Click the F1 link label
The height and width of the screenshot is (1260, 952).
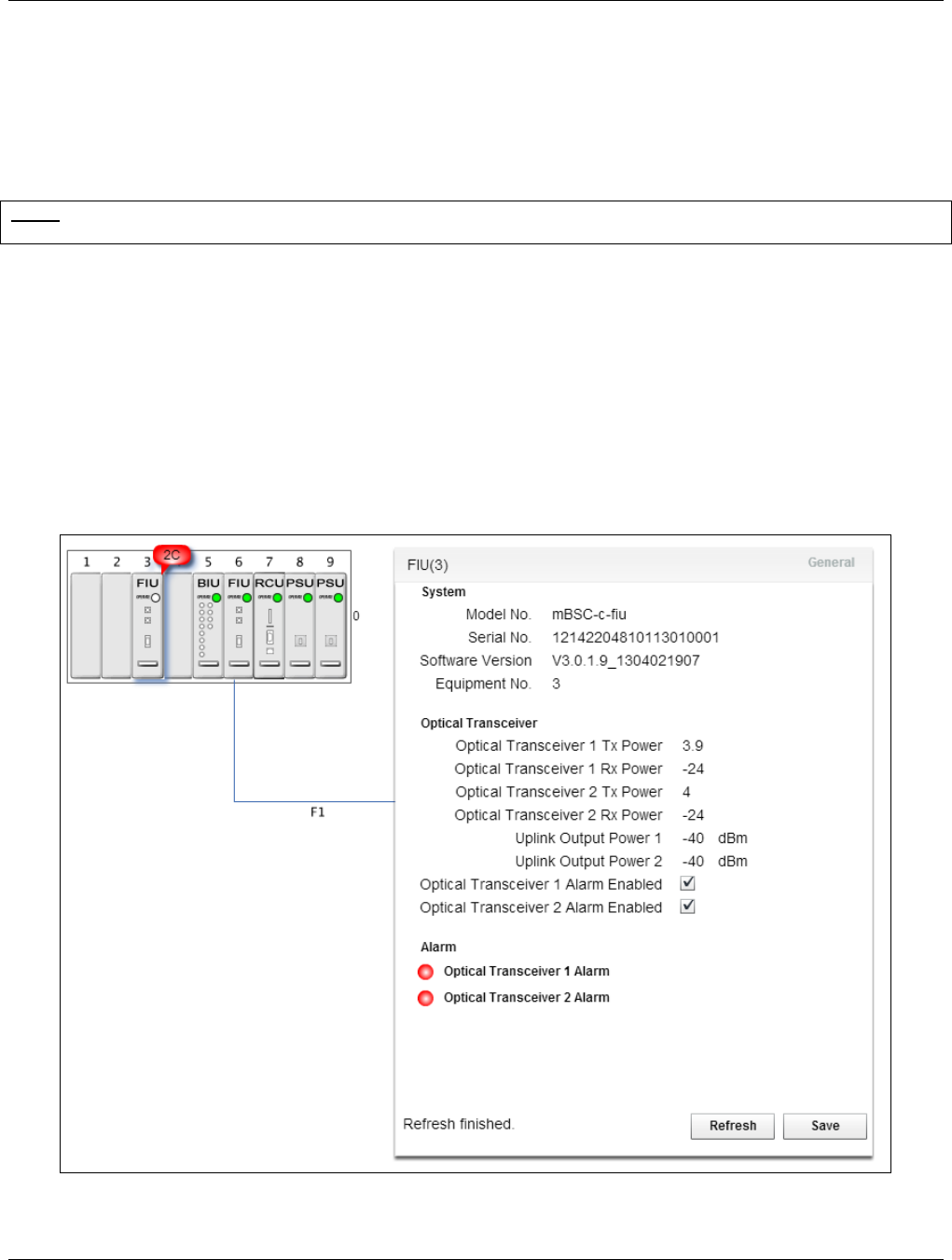(318, 812)
